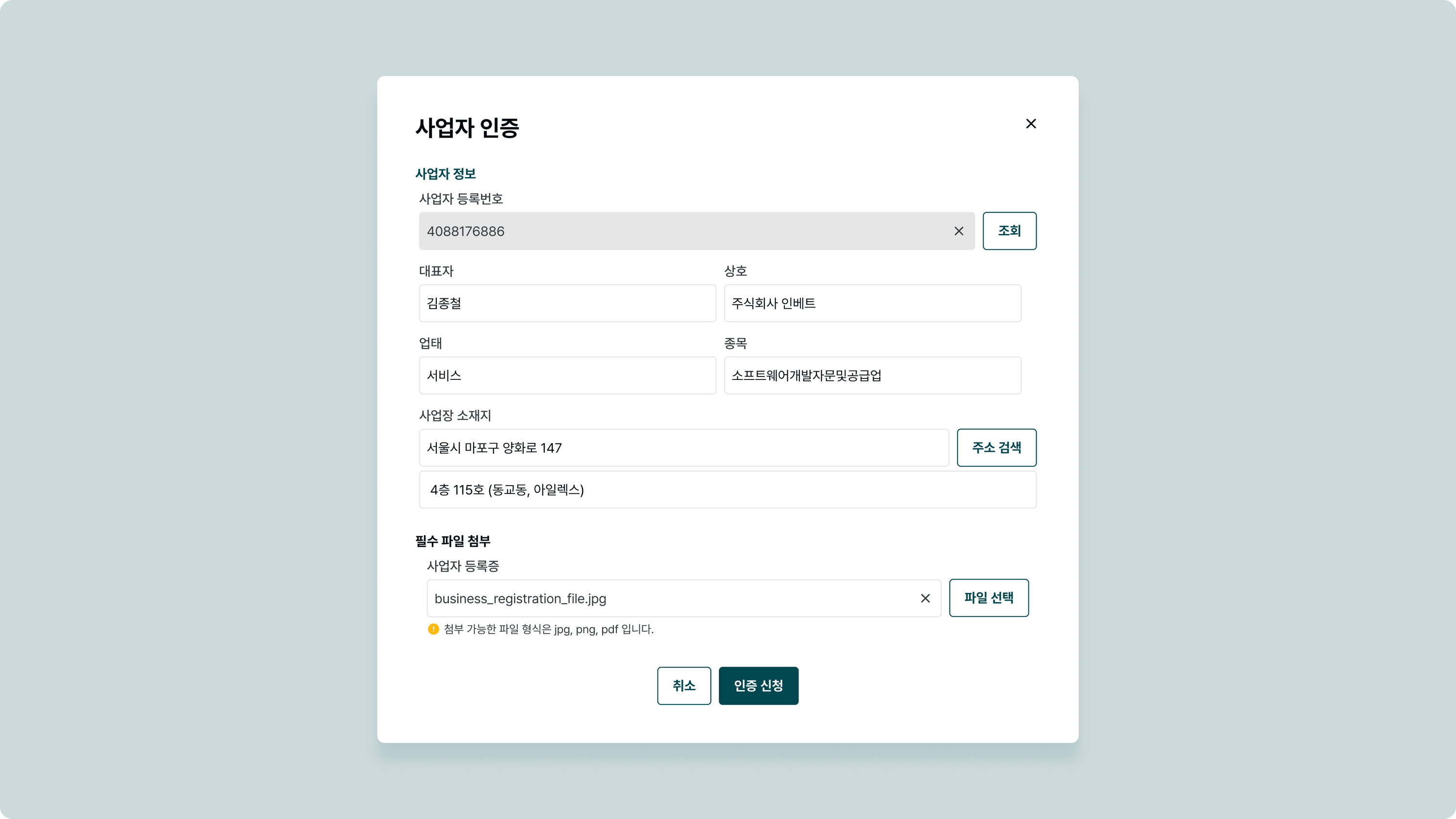Edit the detailed address field 4층 115호
This screenshot has height=819, width=1456.
point(728,490)
